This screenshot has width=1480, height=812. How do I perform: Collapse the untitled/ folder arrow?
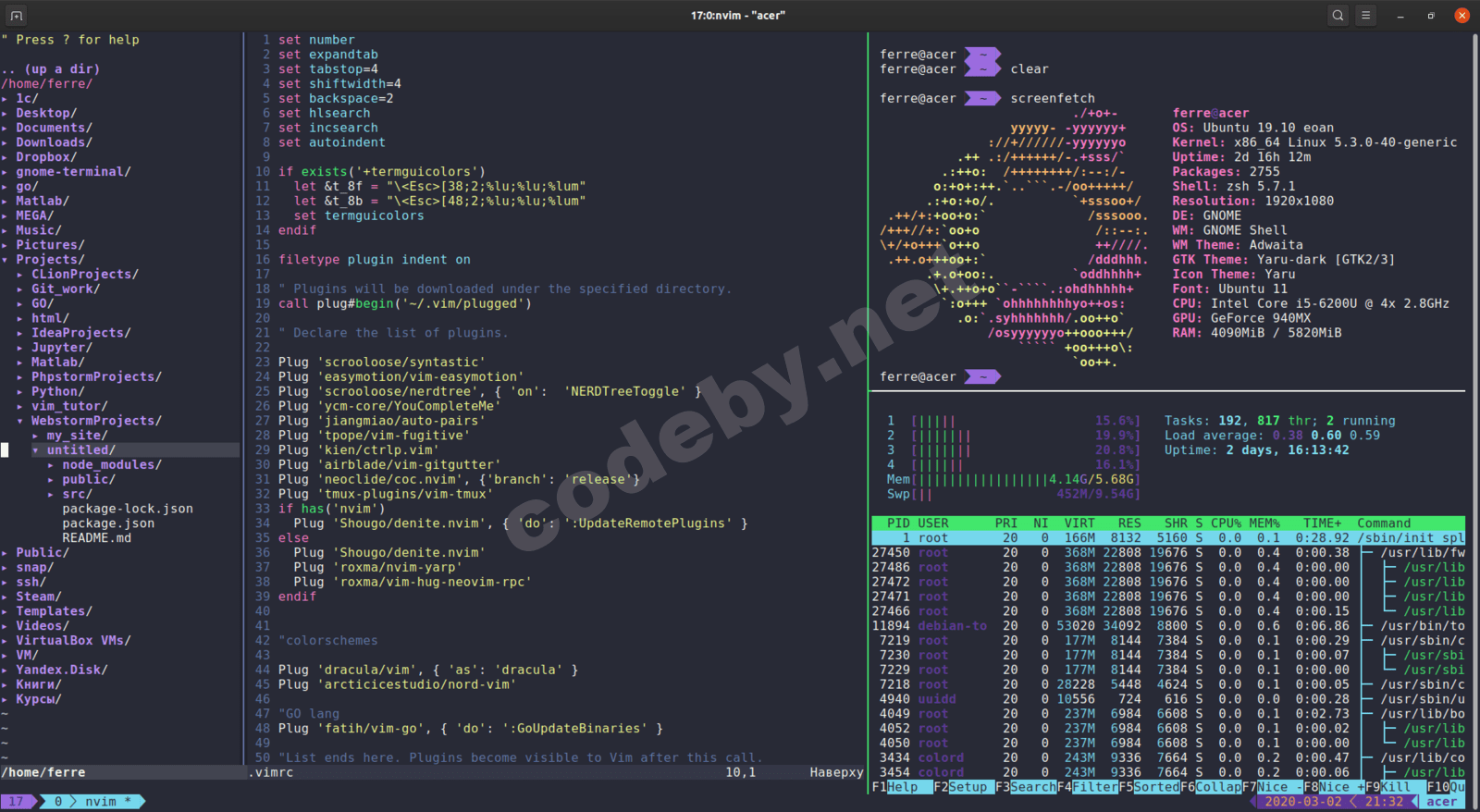(x=36, y=450)
